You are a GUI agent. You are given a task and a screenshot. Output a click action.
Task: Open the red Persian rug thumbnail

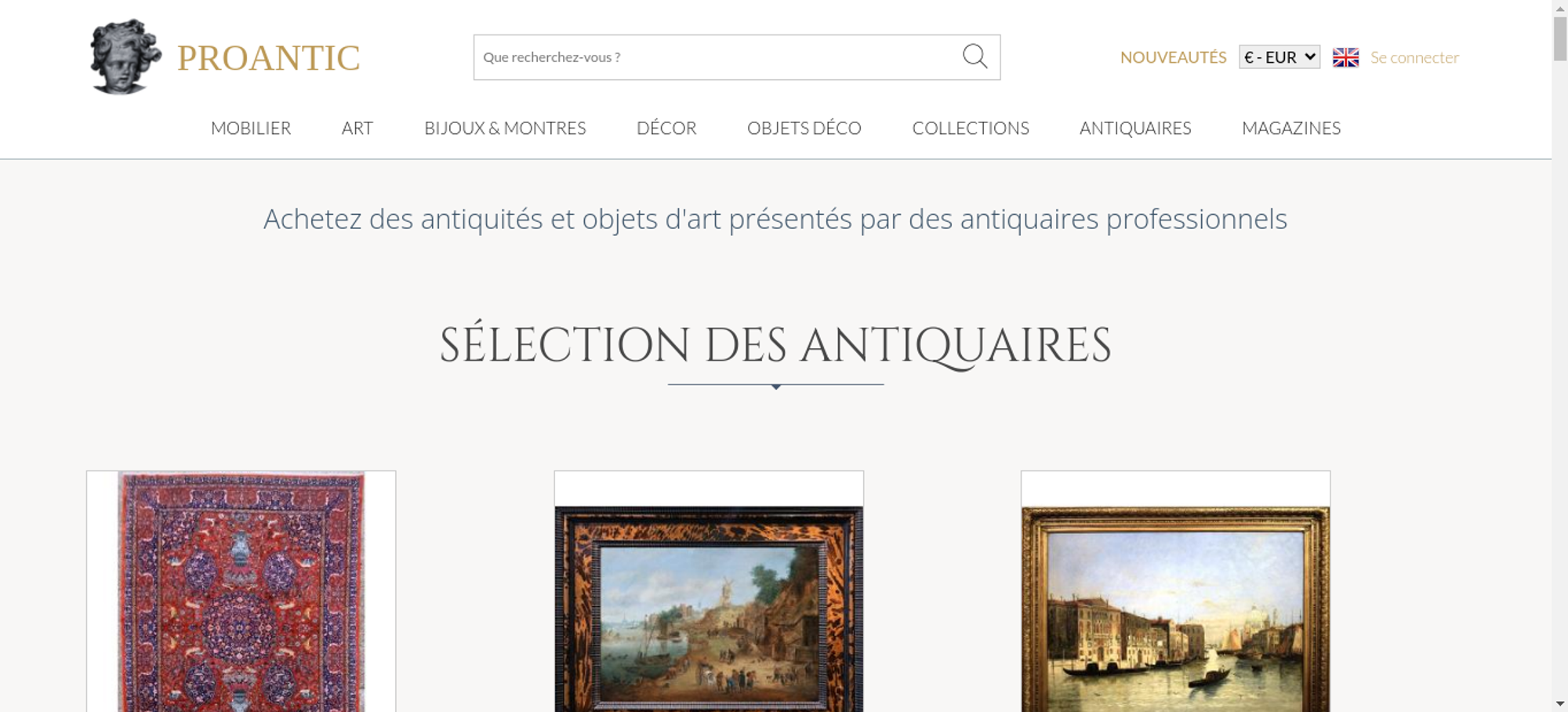(241, 591)
